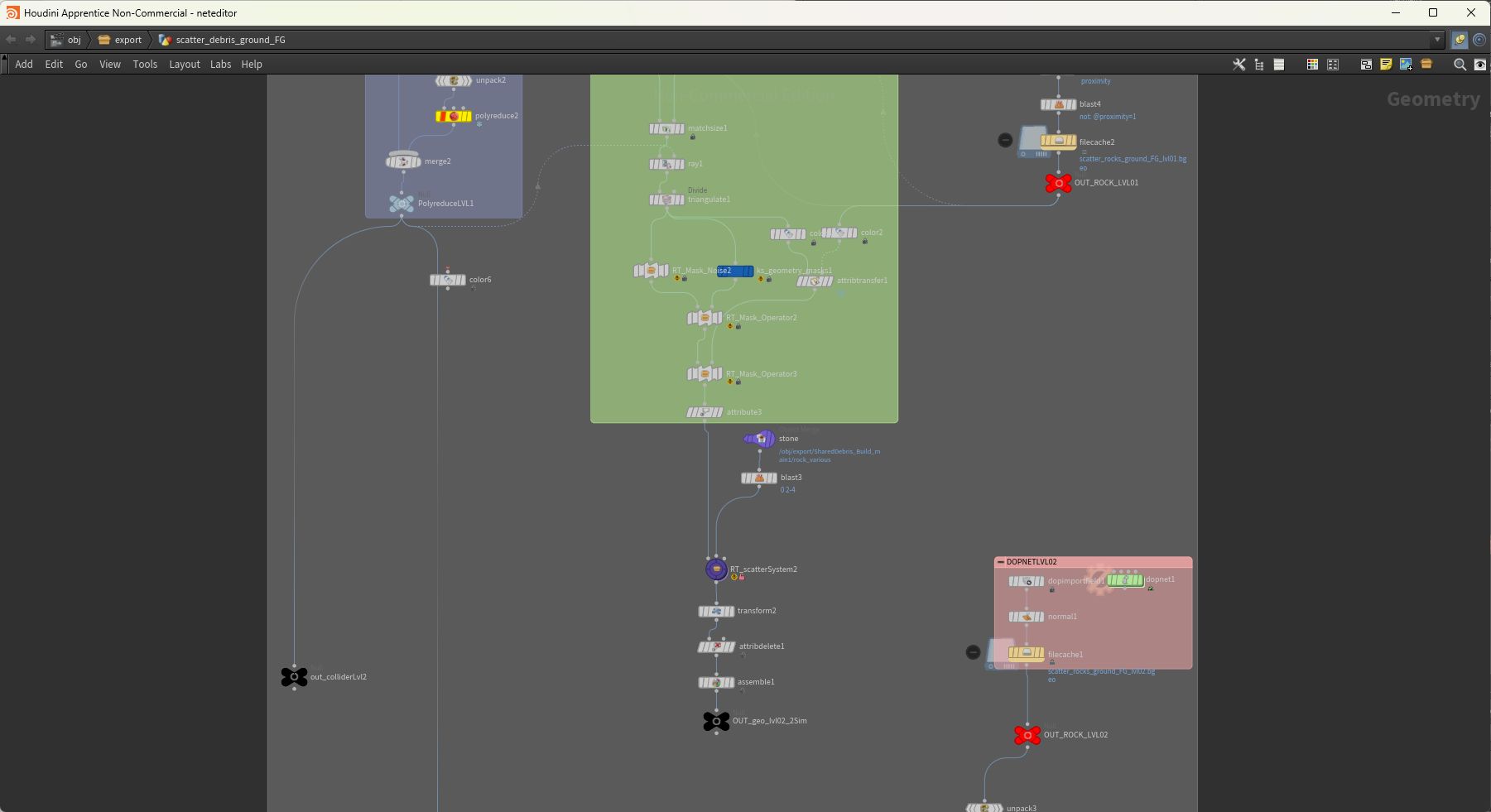Go to export in the path bar
The image size is (1491, 812).
click(x=120, y=40)
